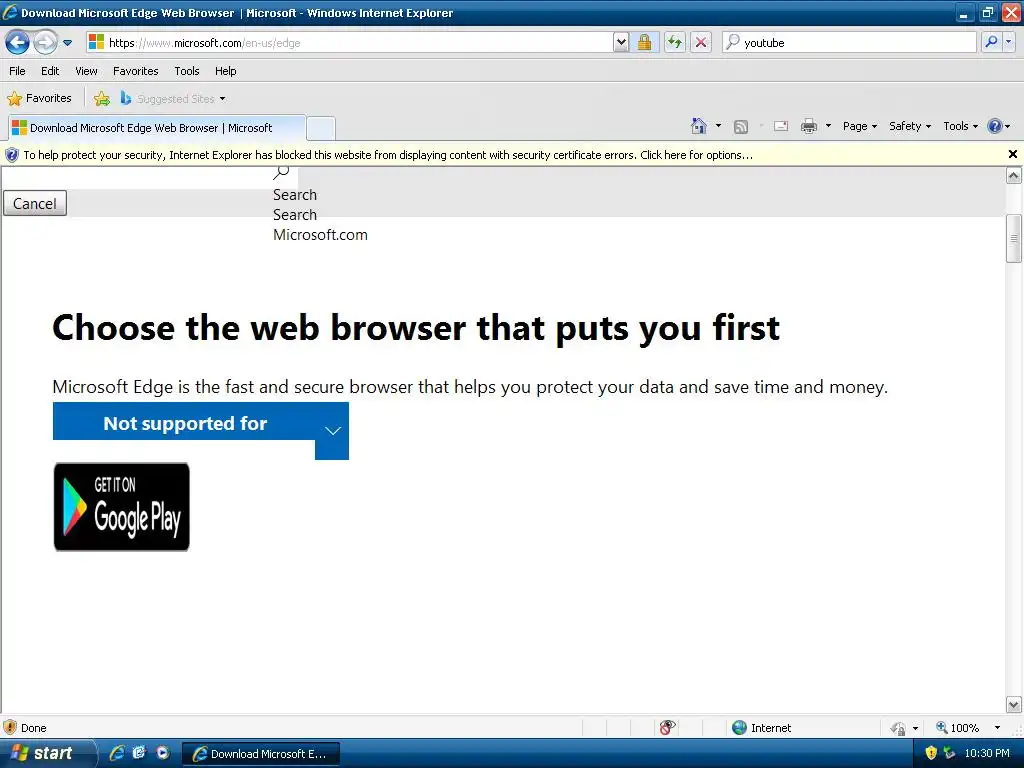Click the Forward navigation arrow
1024x768 pixels.
(44, 43)
